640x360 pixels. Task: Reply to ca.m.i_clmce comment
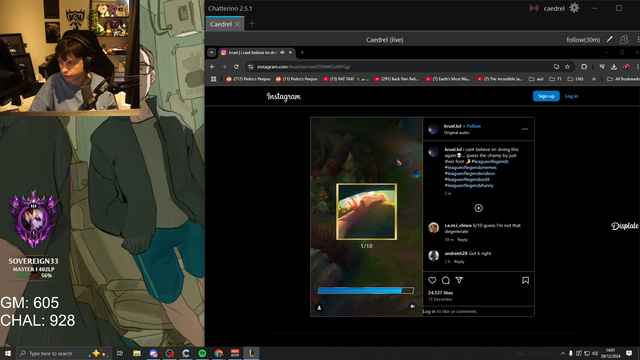pos(462,240)
